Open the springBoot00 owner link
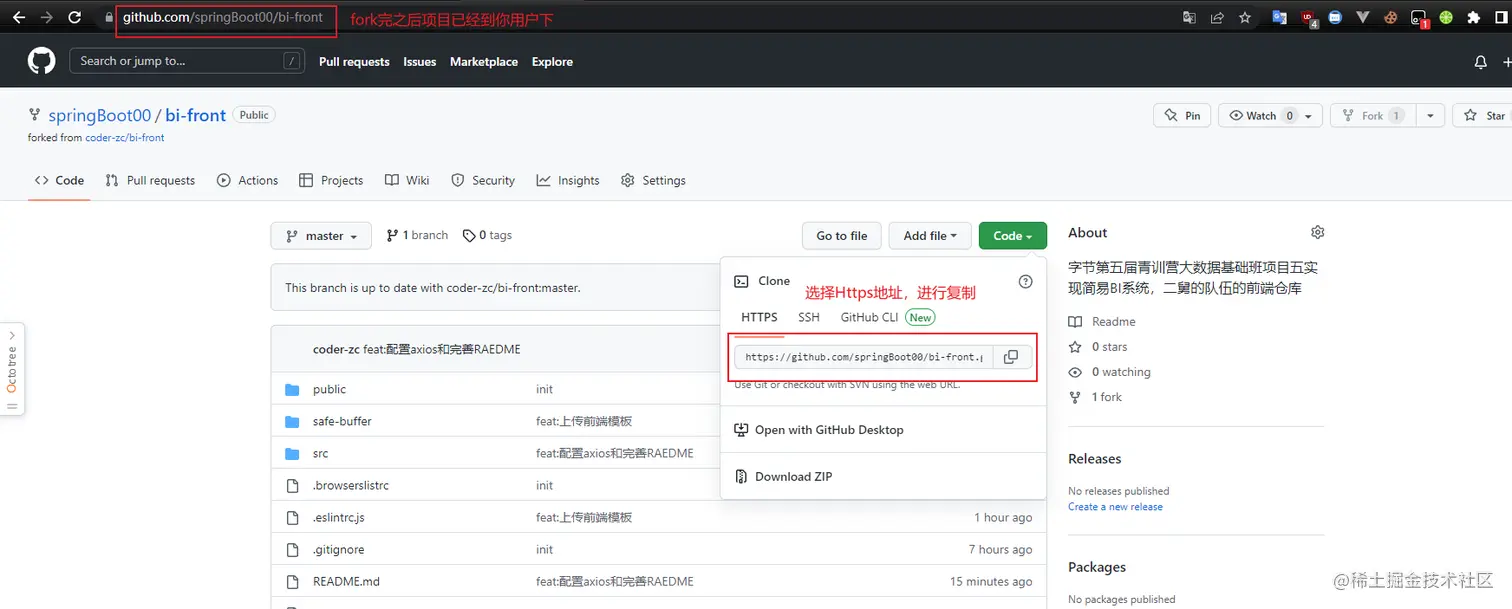 click(x=99, y=115)
